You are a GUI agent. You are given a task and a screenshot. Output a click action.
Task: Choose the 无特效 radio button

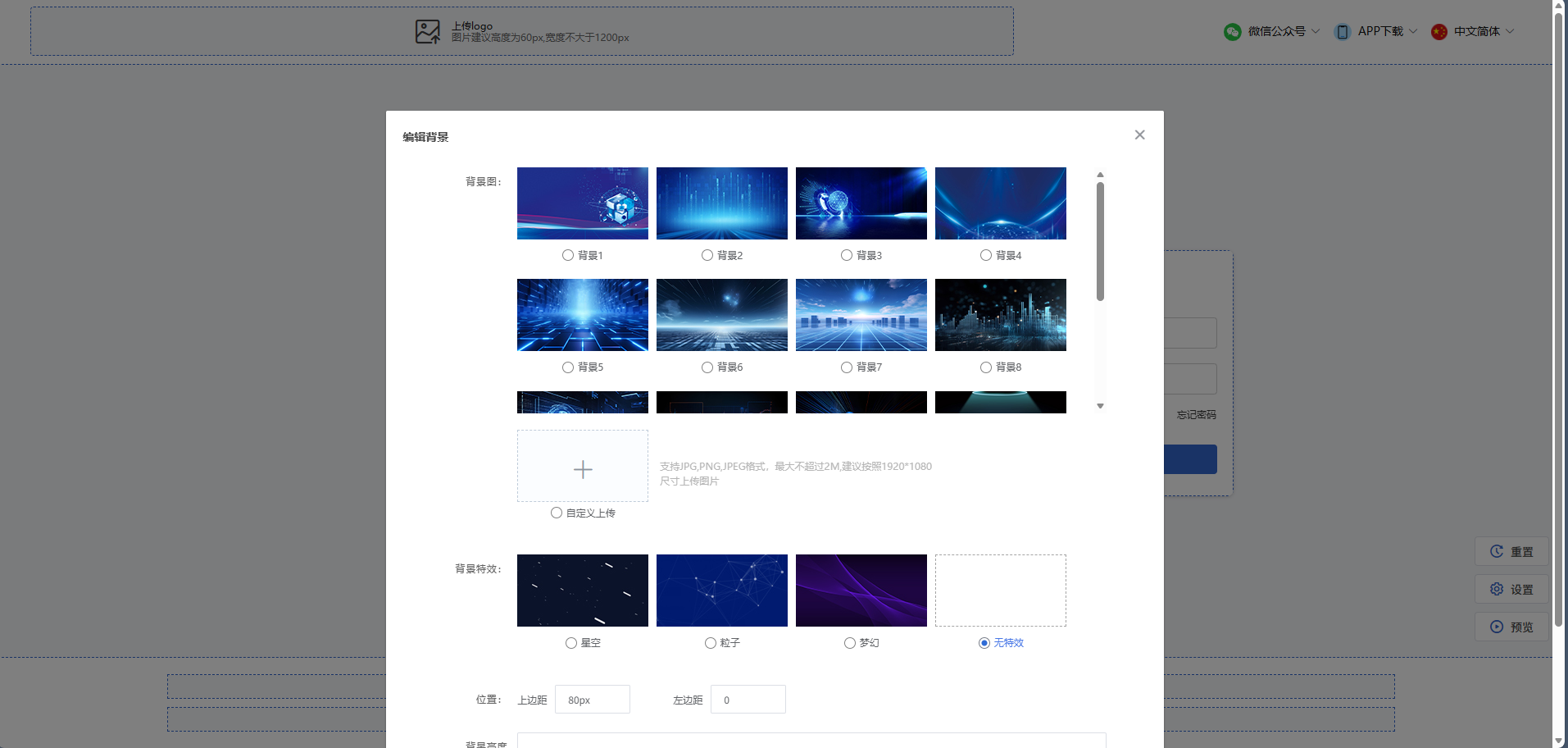984,643
